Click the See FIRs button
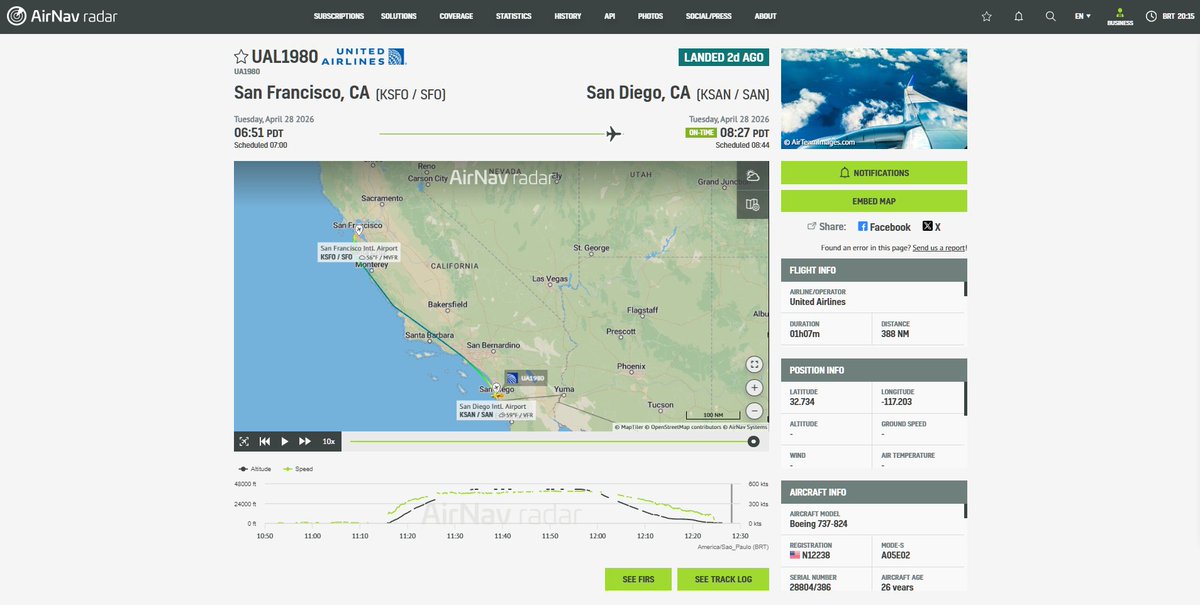This screenshot has height=605, width=1200. [638, 580]
